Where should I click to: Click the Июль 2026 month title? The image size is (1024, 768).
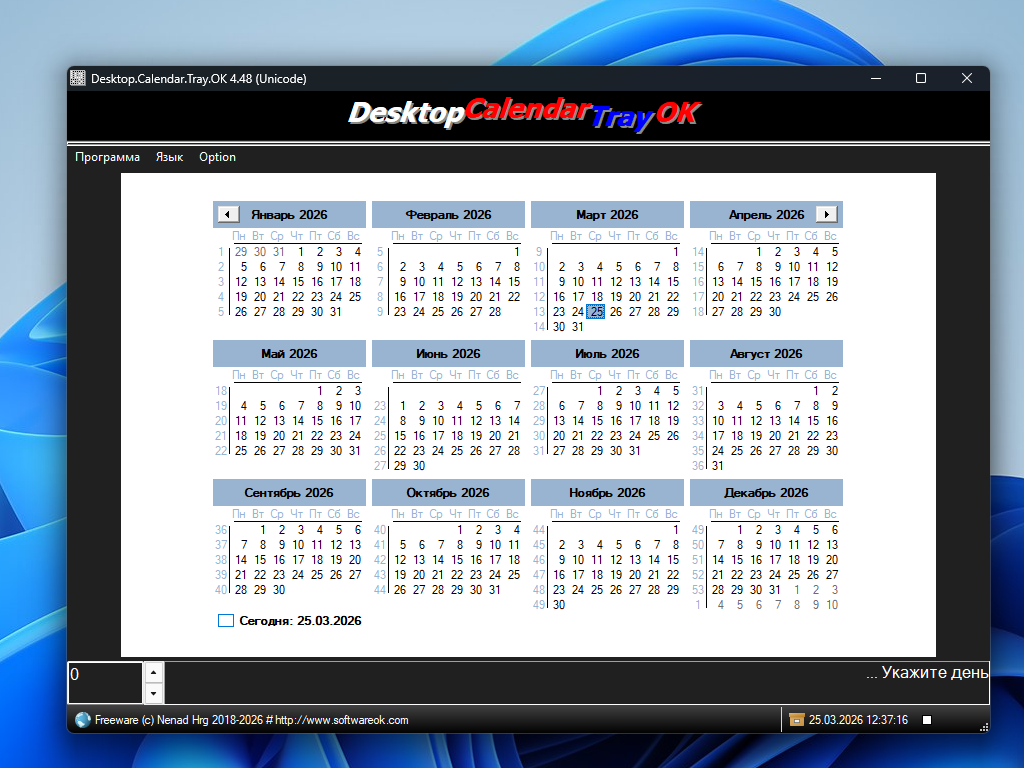point(607,353)
